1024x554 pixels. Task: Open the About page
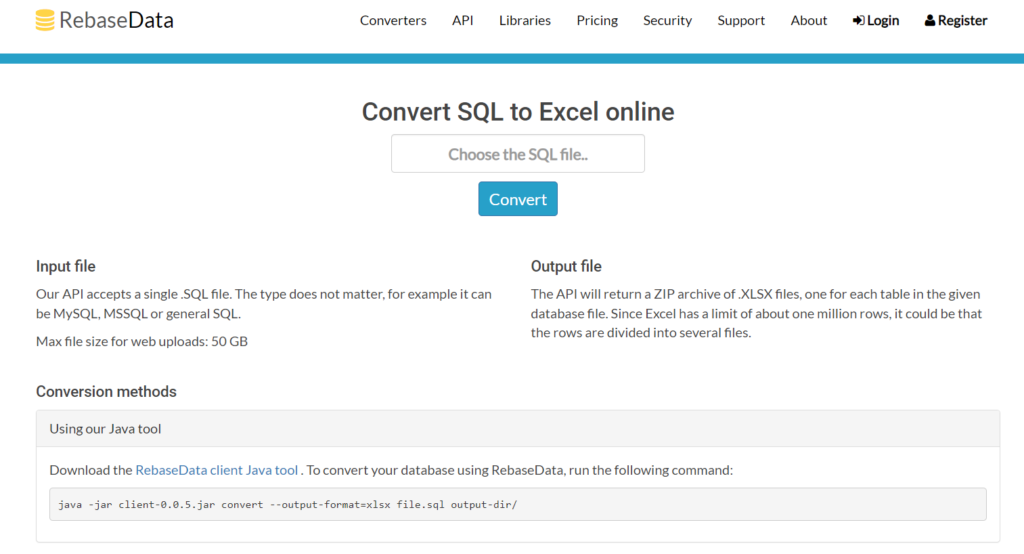(x=808, y=20)
